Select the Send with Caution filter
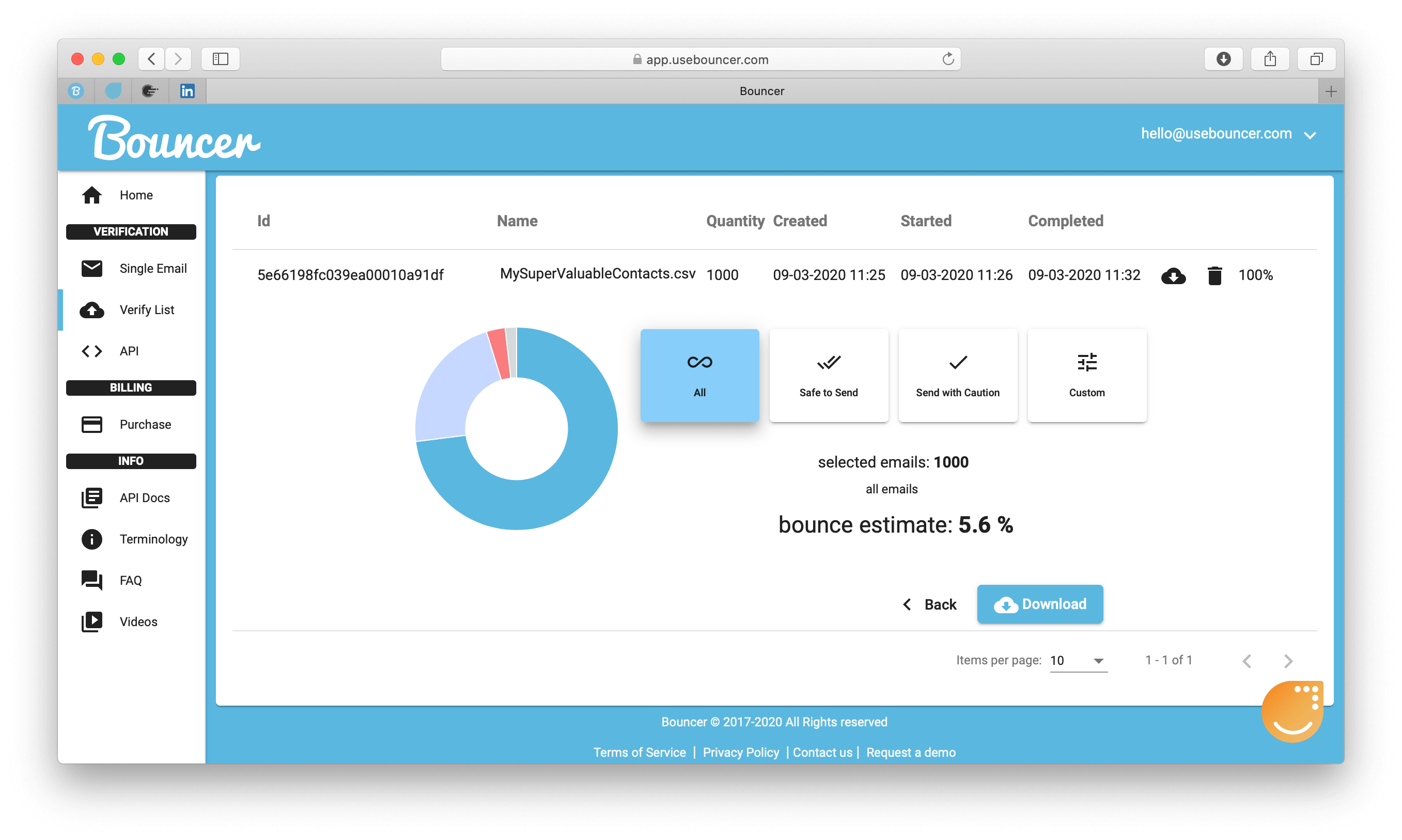This screenshot has height=840, width=1402. click(958, 375)
